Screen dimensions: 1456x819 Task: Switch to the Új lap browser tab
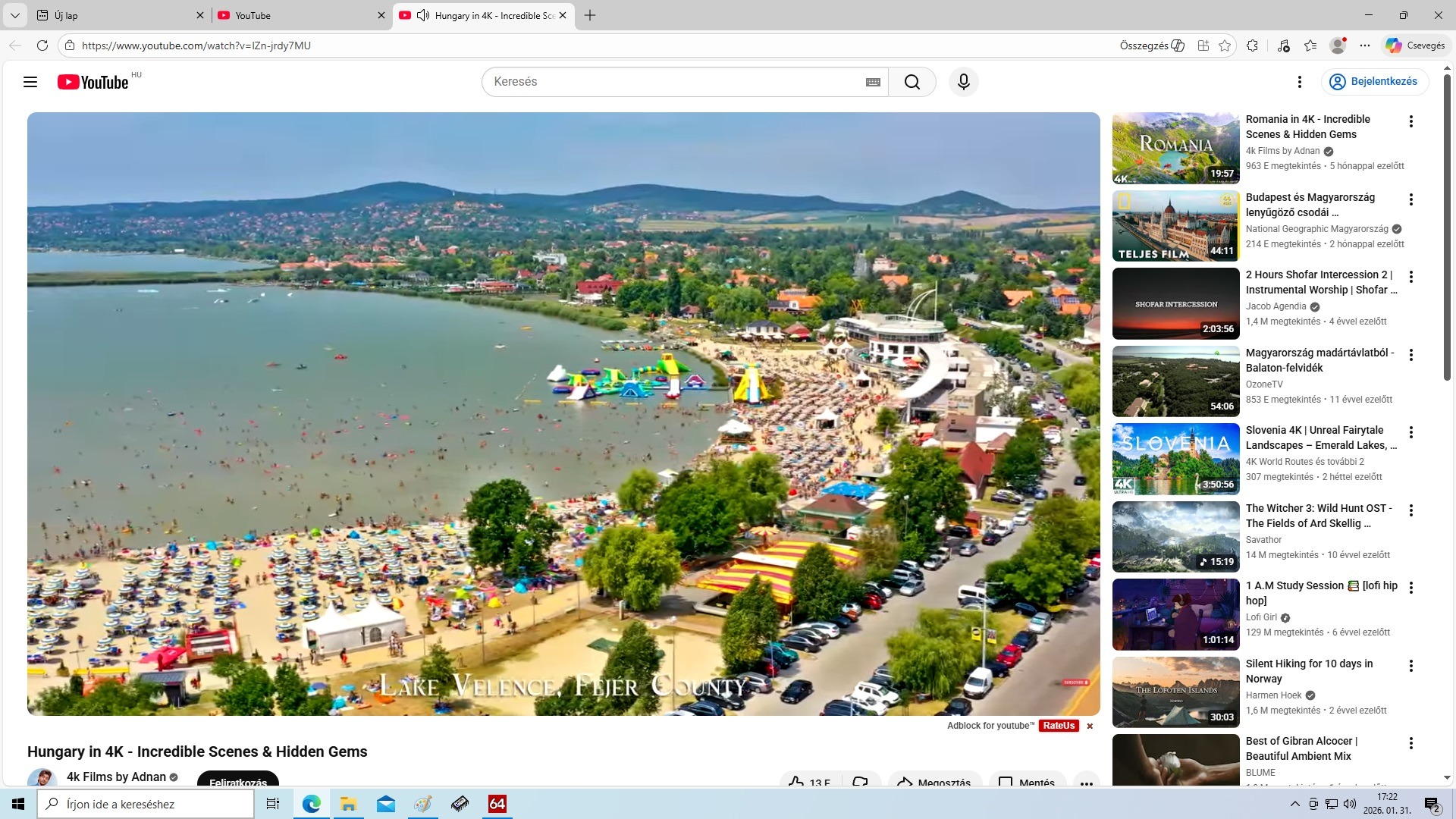click(x=114, y=15)
